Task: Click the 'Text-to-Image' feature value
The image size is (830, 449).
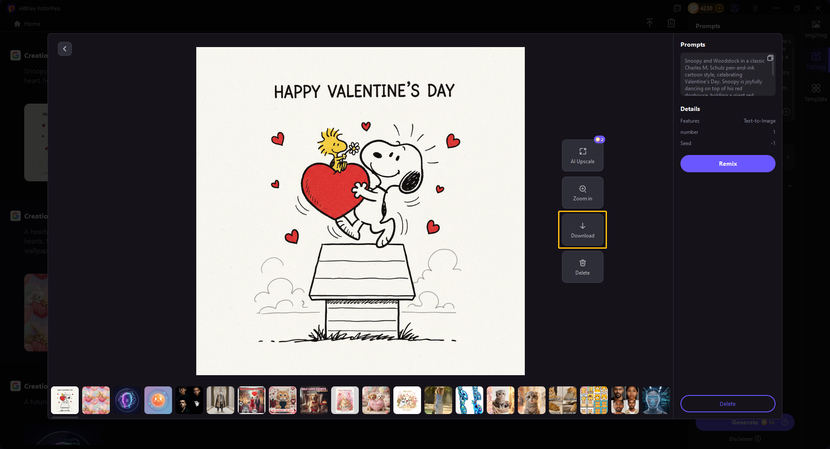Action: pyautogui.click(x=759, y=121)
